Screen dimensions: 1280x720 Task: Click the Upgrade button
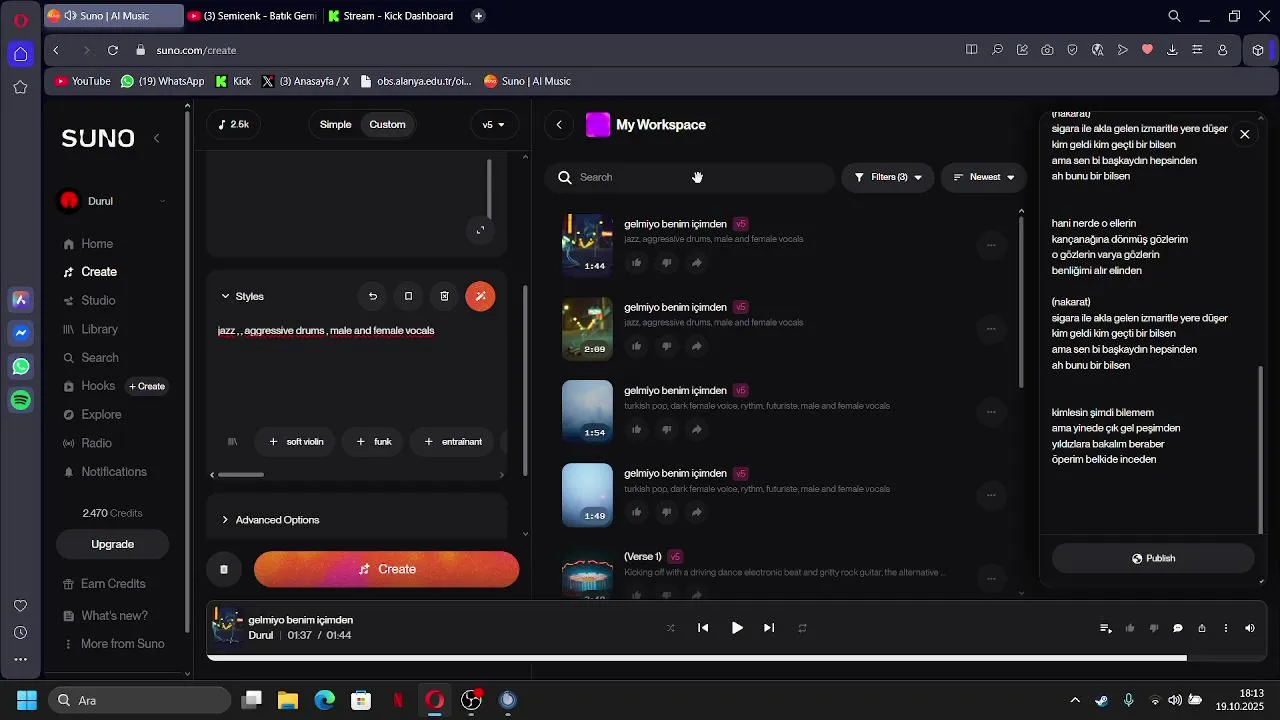pos(112,544)
